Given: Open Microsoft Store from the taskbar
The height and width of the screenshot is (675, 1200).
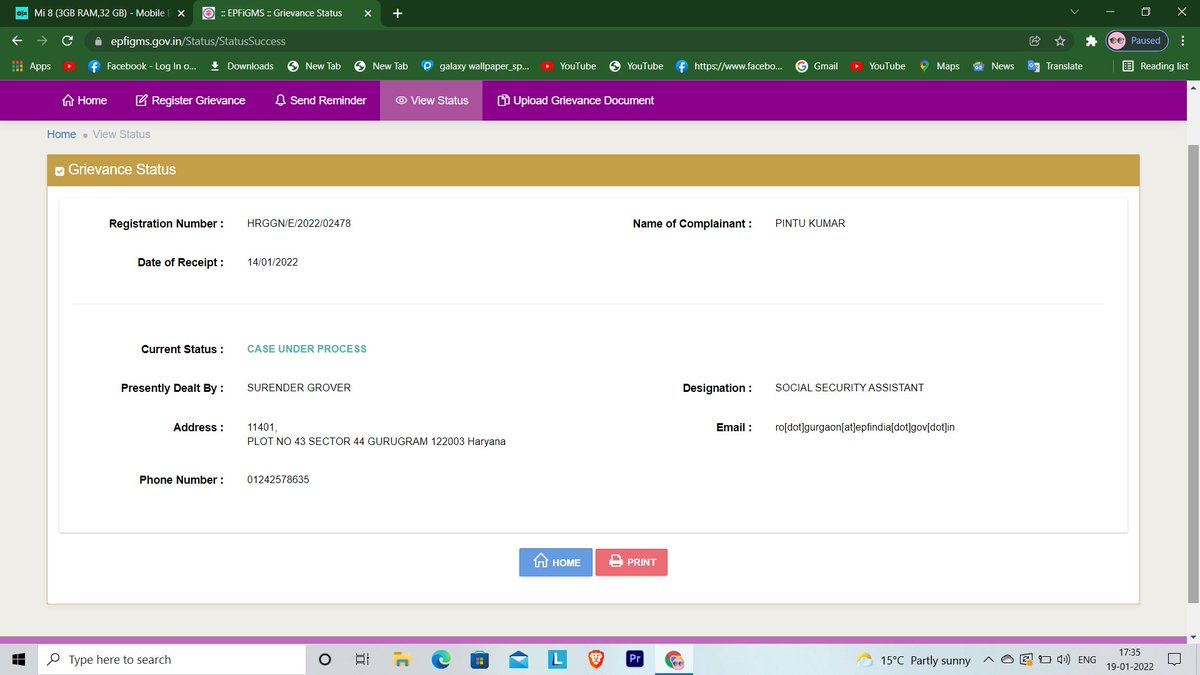Looking at the screenshot, I should [x=480, y=660].
